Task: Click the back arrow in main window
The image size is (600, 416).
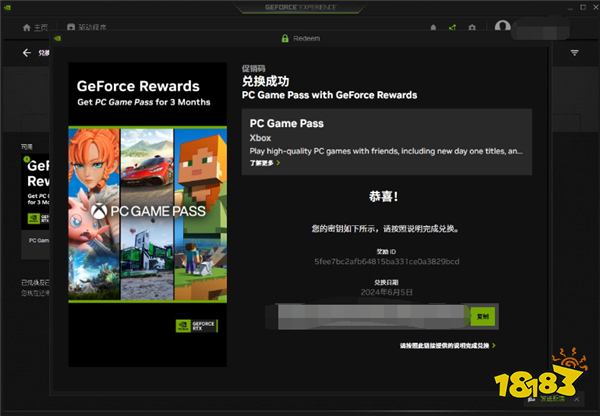Action: (26, 53)
